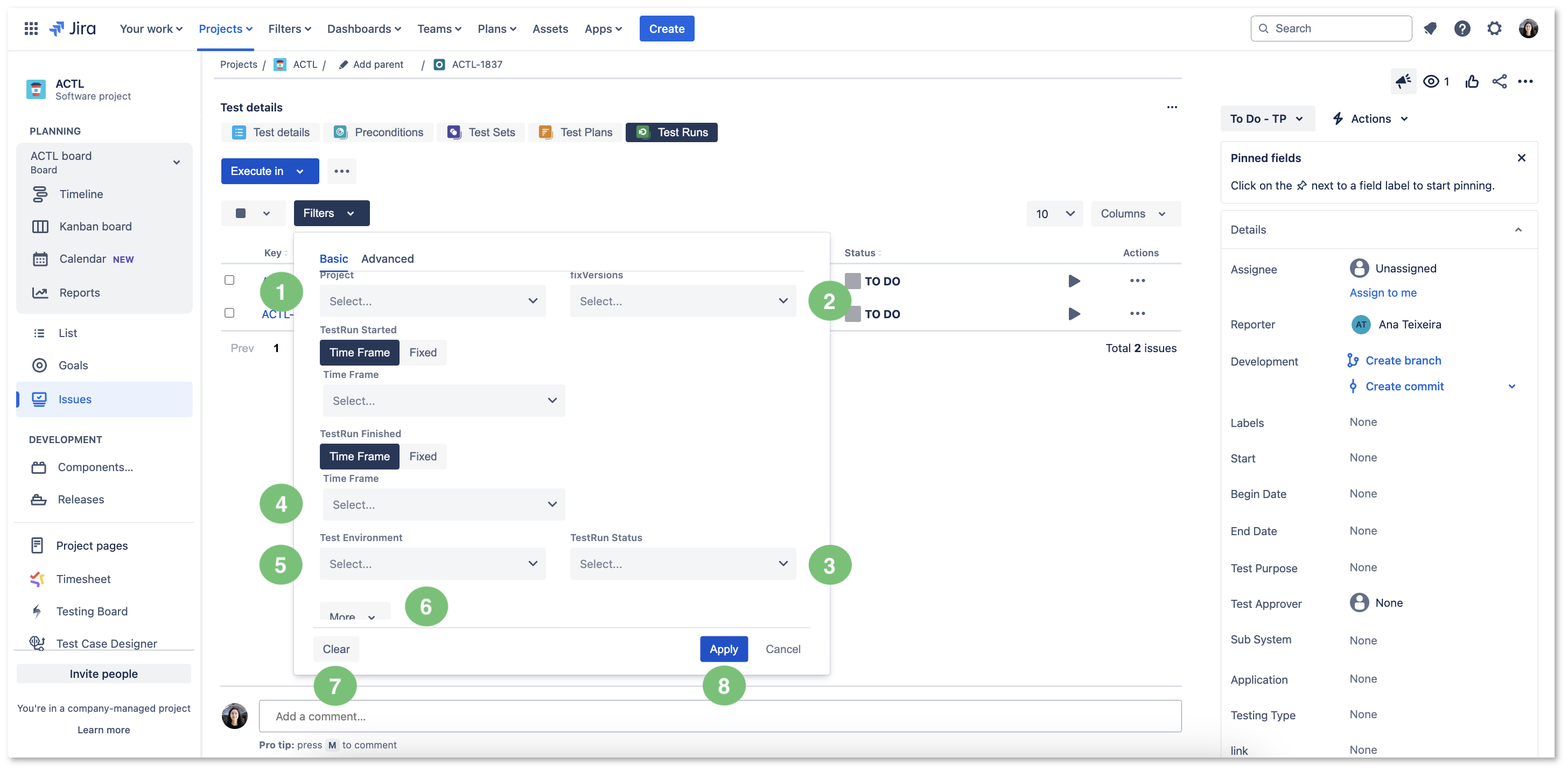The image size is (1568, 771).
Task: Tick the second test run row checkbox
Action: [229, 313]
